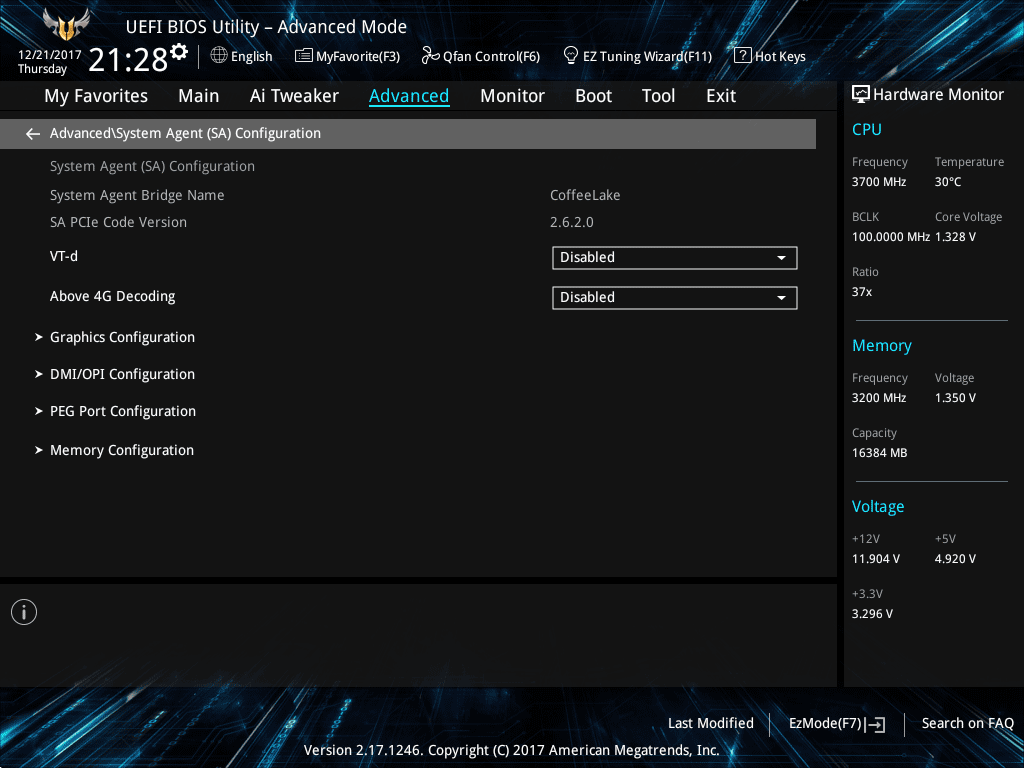Open Search on FAQ link
Image resolution: width=1024 pixels, height=768 pixels.
pyautogui.click(x=967, y=723)
